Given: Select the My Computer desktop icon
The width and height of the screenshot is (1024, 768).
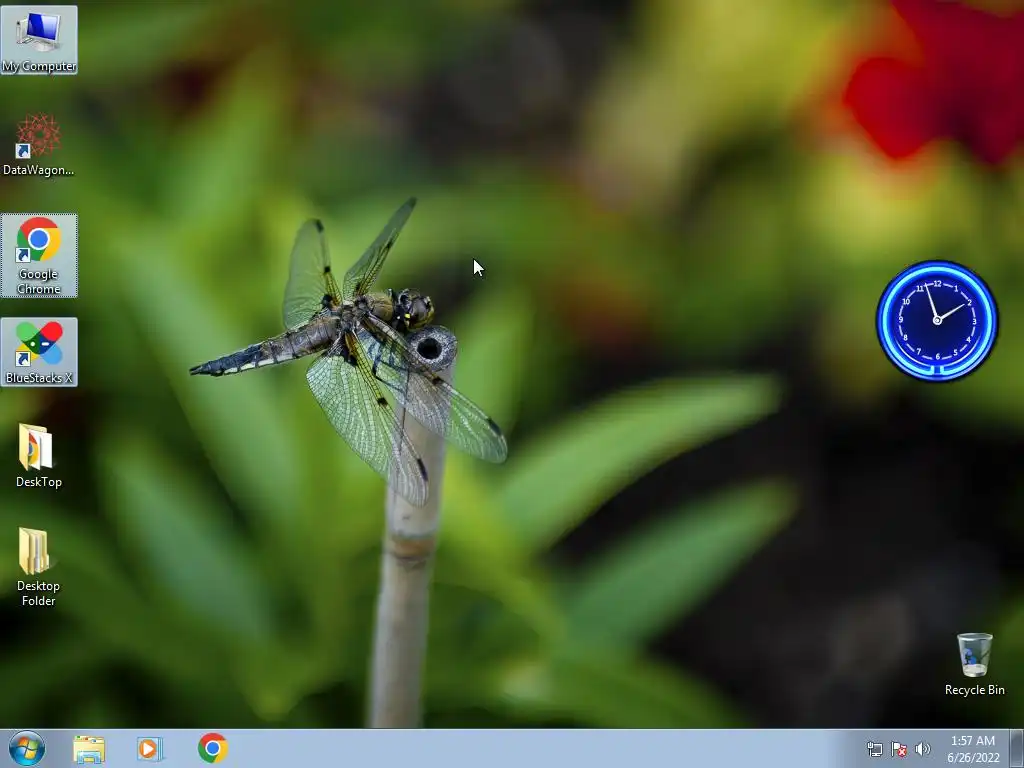Looking at the screenshot, I should pos(39,40).
